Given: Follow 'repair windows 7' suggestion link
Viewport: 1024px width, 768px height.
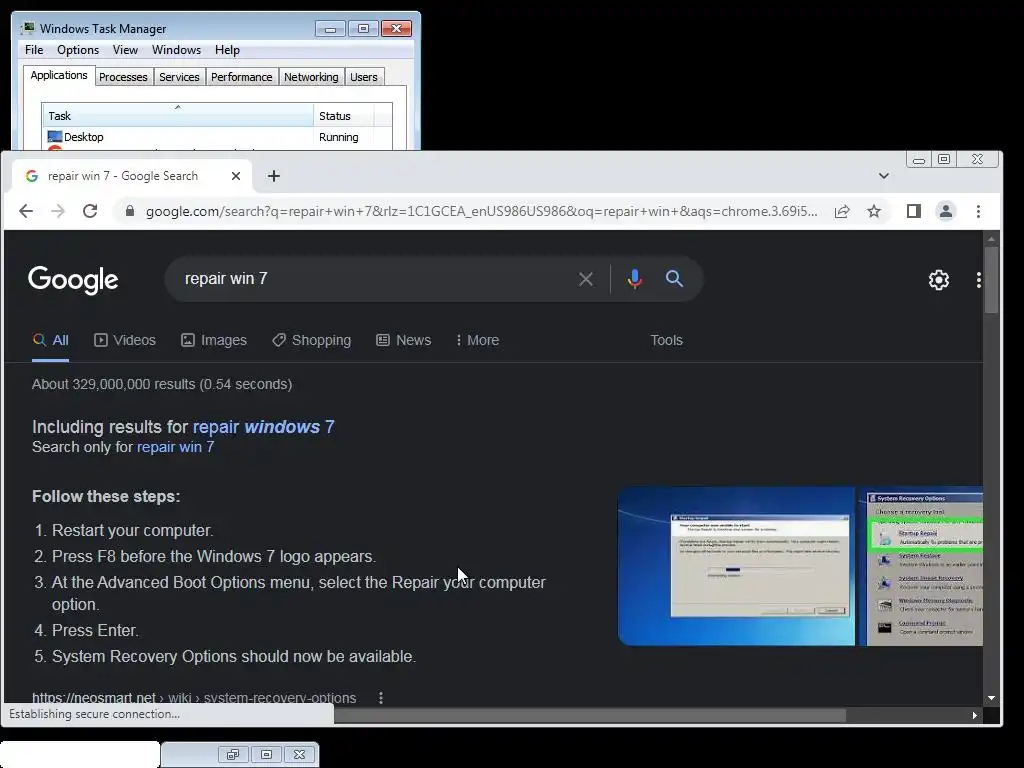Looking at the screenshot, I should pyautogui.click(x=263, y=426).
